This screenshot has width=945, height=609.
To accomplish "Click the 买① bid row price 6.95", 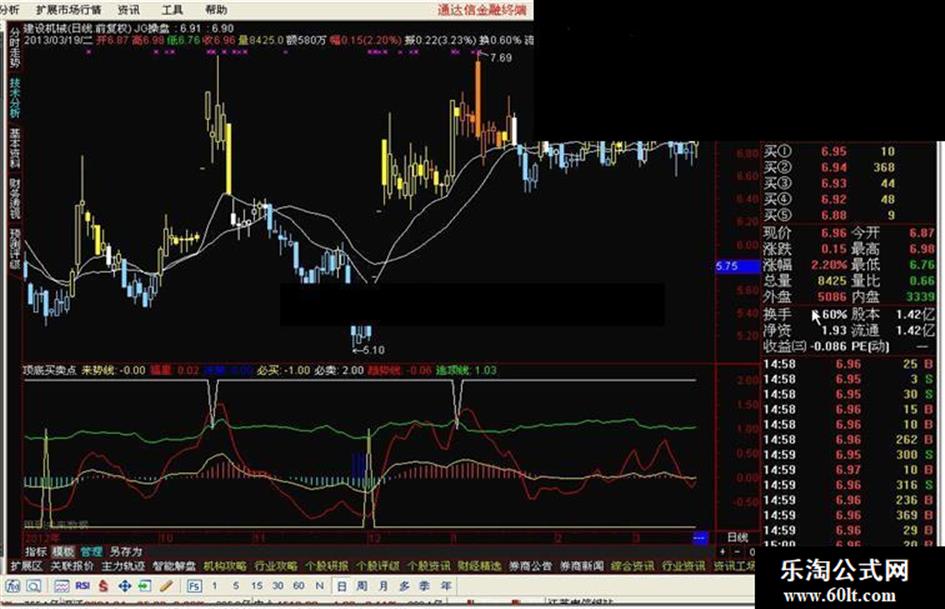I will point(834,151).
